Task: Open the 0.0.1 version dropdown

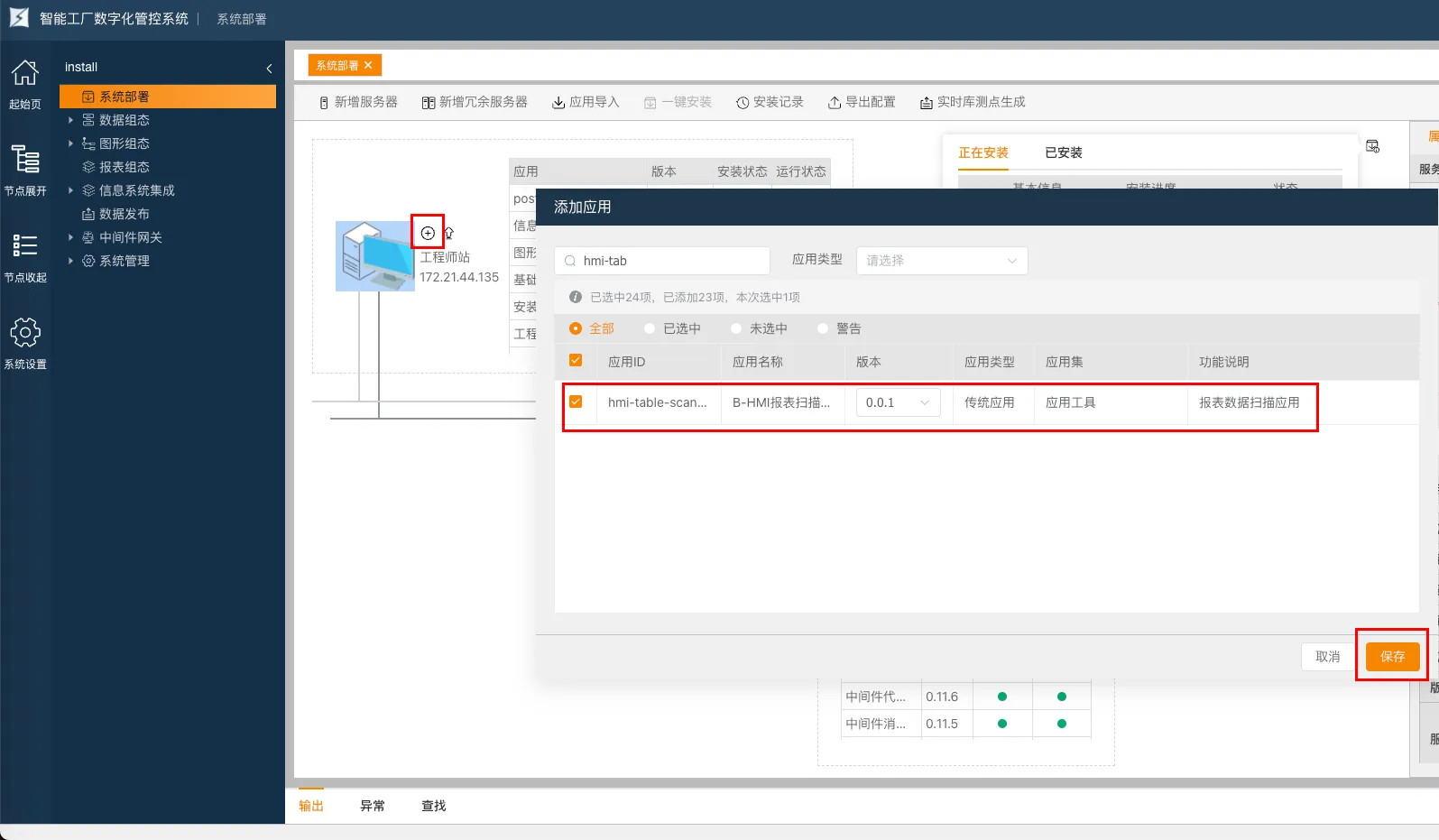Action: click(898, 403)
